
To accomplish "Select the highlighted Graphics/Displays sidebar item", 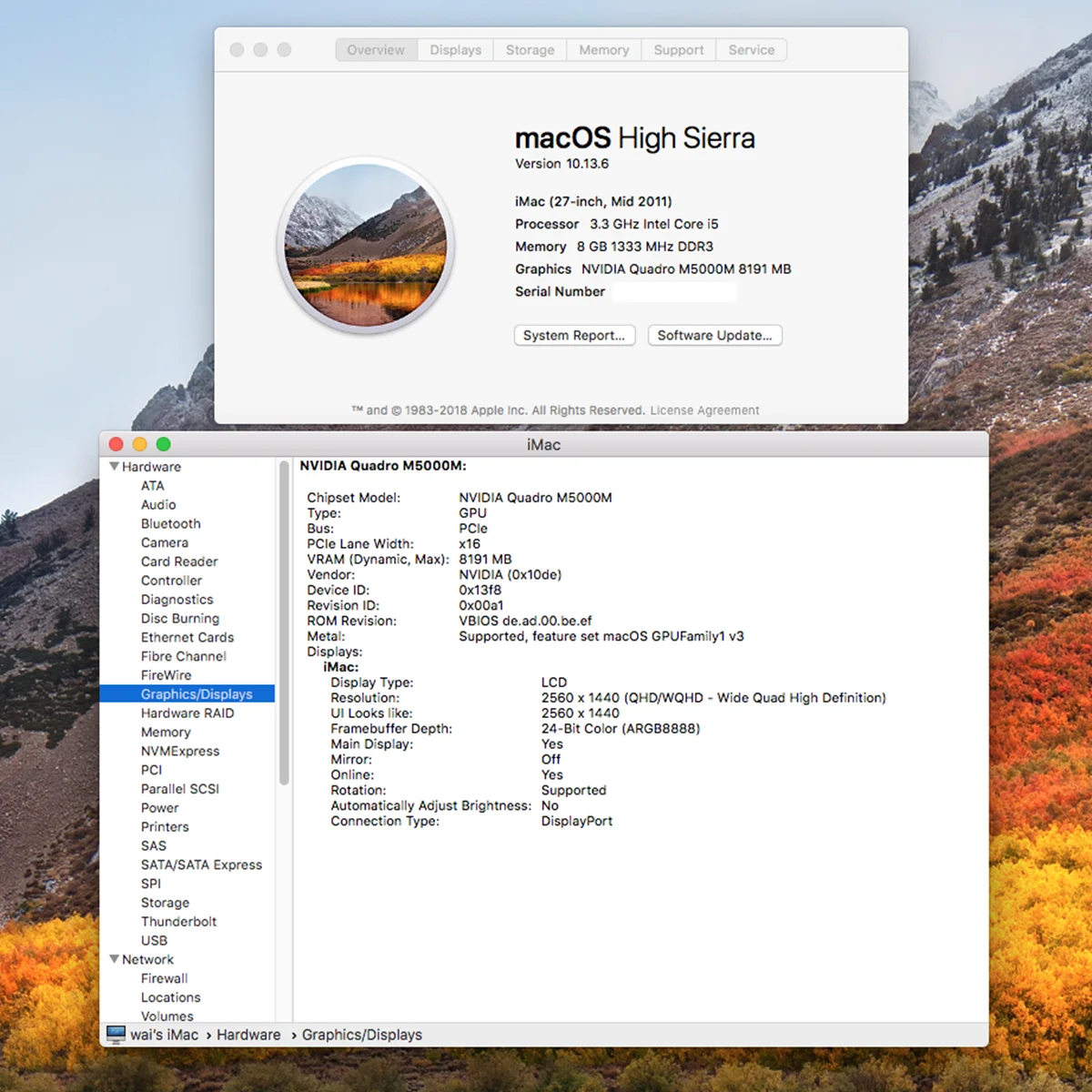I will coord(187,694).
